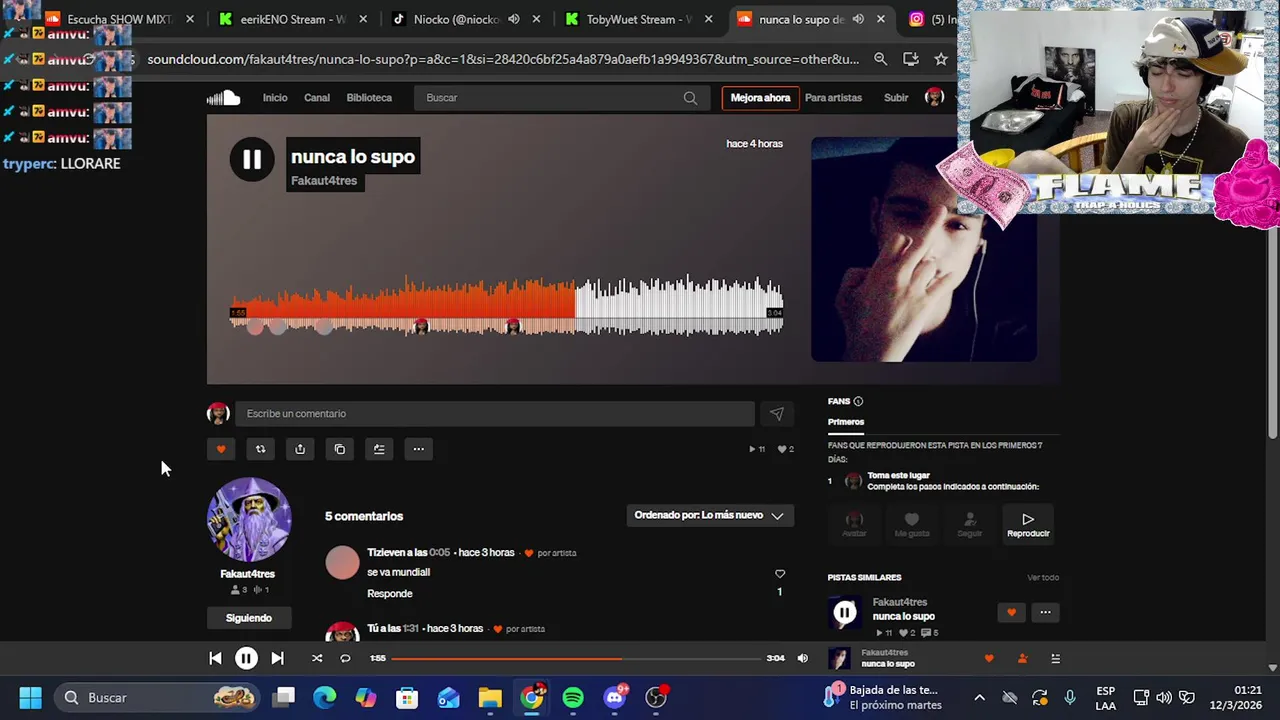Click Ver todo for similar tracks

tap(1043, 577)
